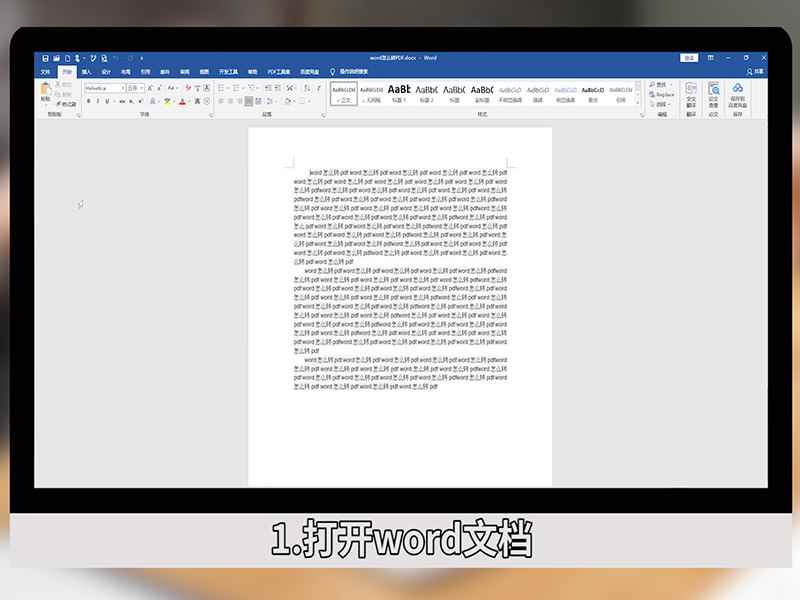Toggle italic formatting
Screen dimensions: 800x600
[x=97, y=100]
